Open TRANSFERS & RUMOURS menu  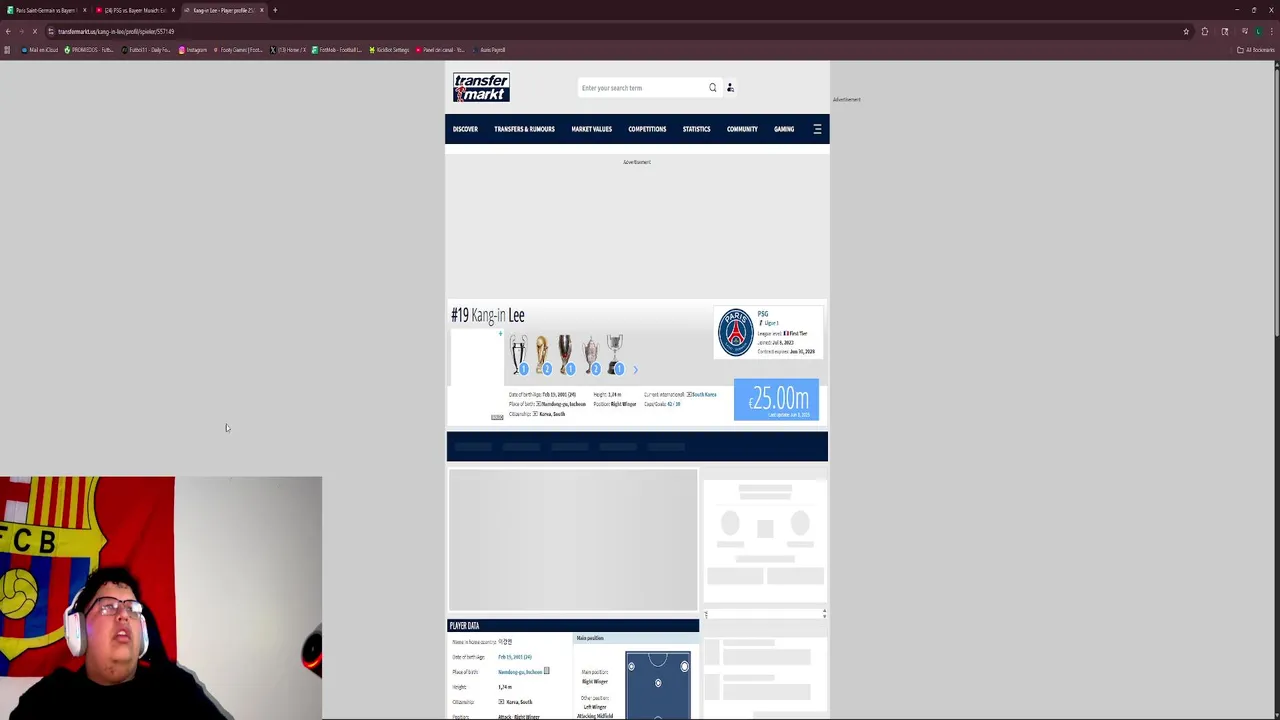(524, 129)
